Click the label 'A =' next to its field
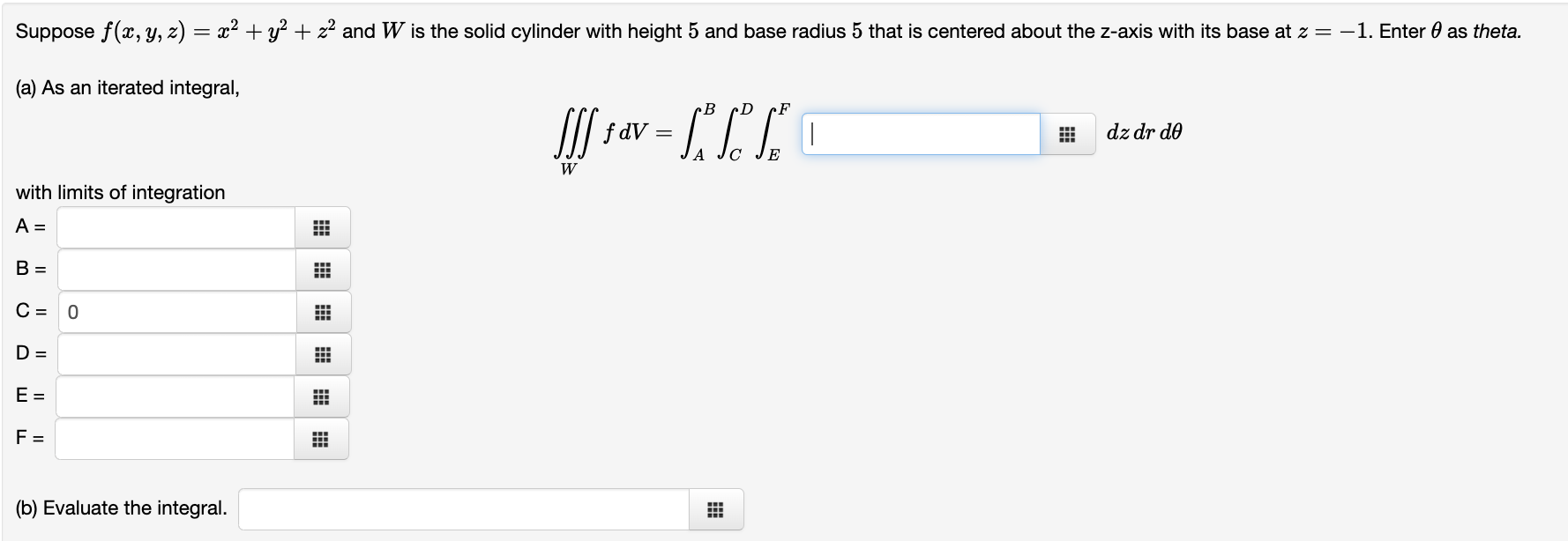 [x=29, y=226]
